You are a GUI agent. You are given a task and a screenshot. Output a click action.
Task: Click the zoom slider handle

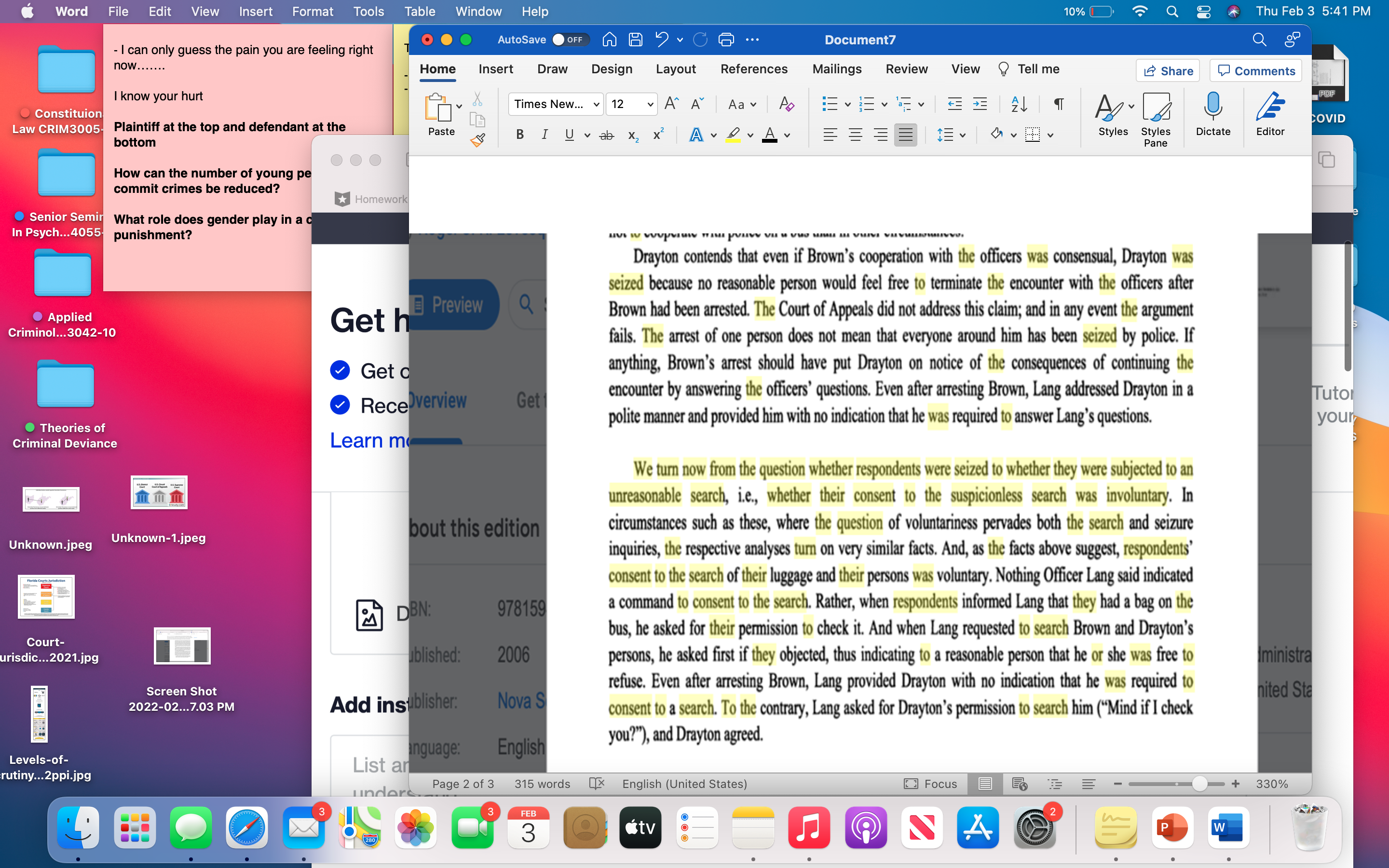[x=1199, y=784]
